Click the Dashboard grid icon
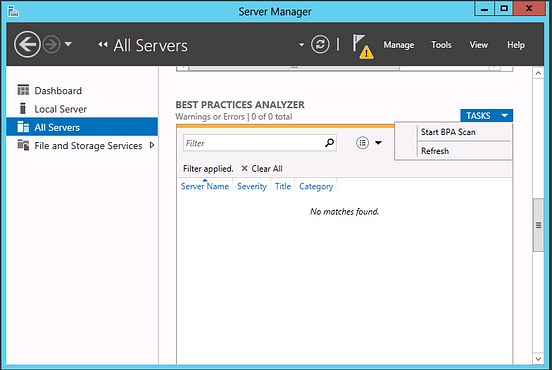 (x=23, y=90)
